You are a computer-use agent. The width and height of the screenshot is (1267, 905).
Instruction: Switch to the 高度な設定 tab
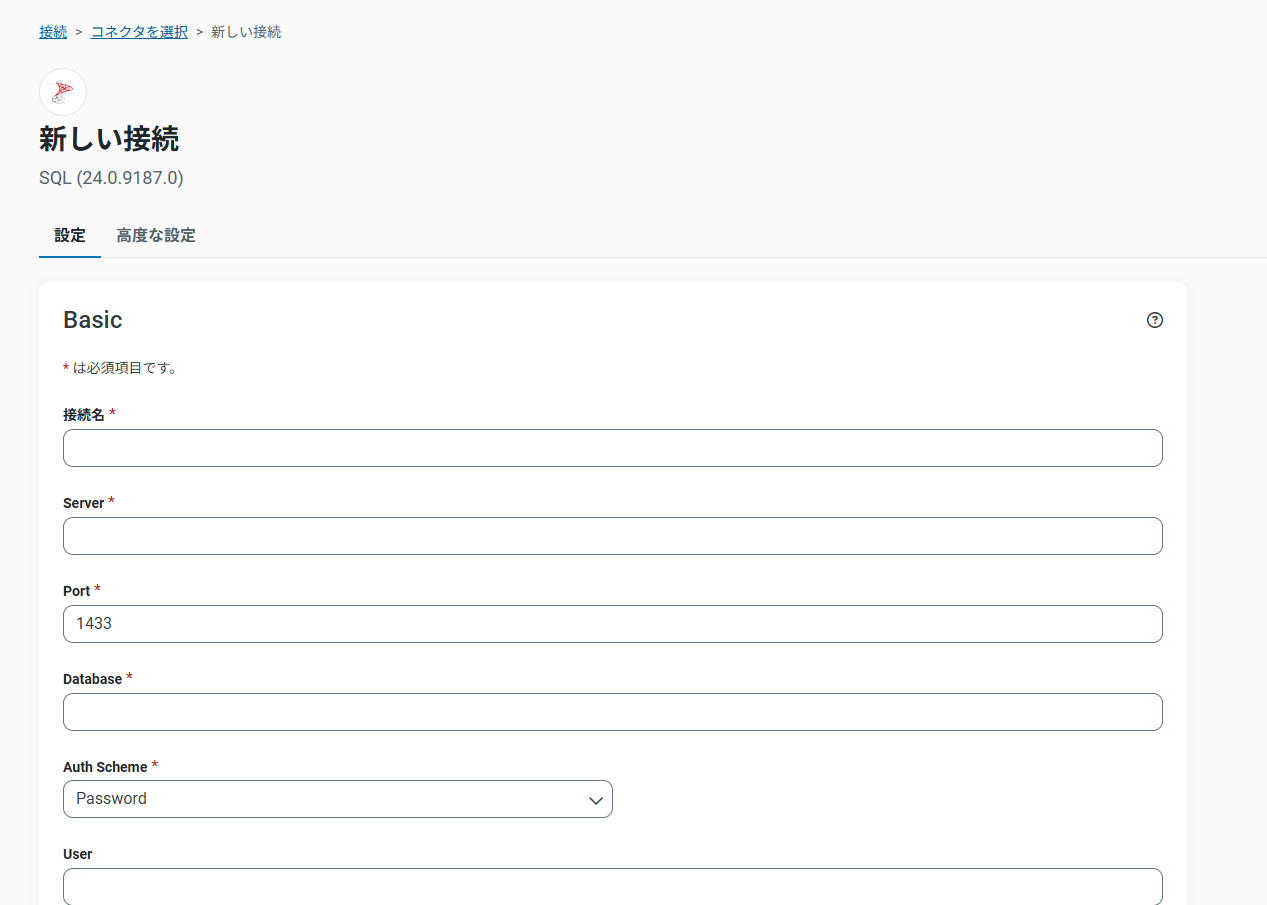[x=156, y=236]
